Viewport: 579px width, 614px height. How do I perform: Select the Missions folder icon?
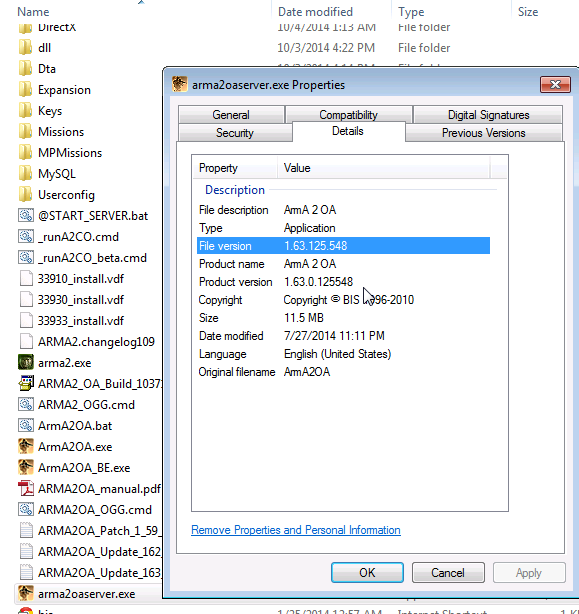pyautogui.click(x=25, y=132)
